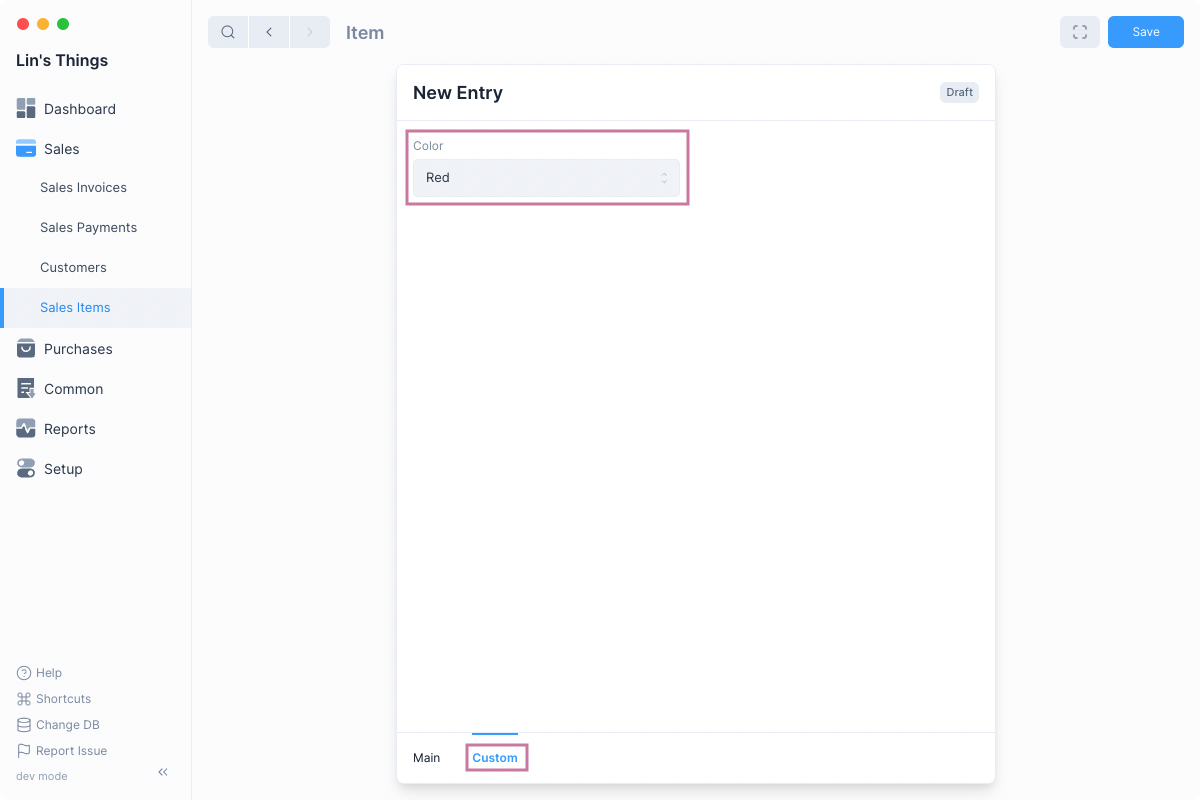The image size is (1200, 800).
Task: Click the Common icon in sidebar
Action: pos(26,389)
